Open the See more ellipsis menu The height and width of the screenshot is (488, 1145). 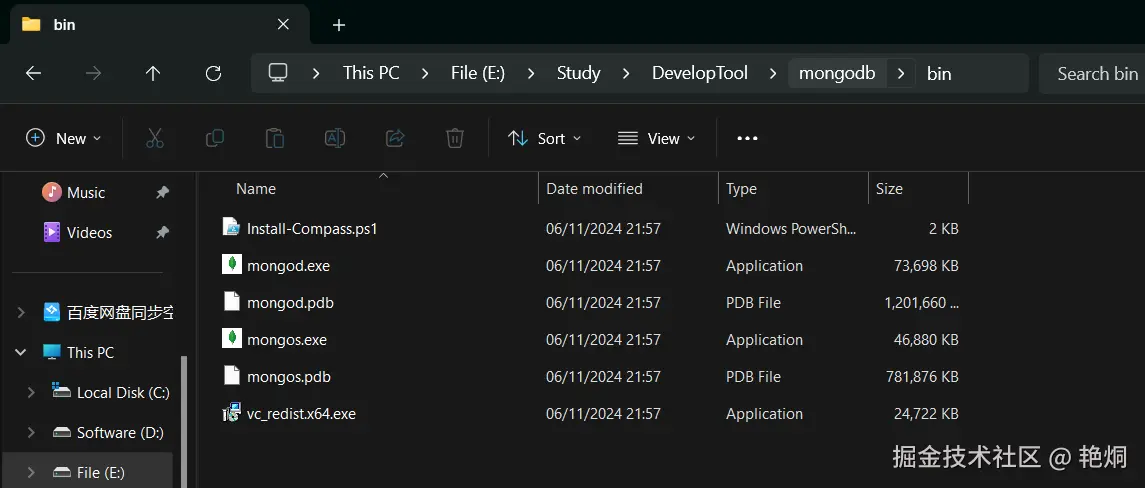pos(747,138)
